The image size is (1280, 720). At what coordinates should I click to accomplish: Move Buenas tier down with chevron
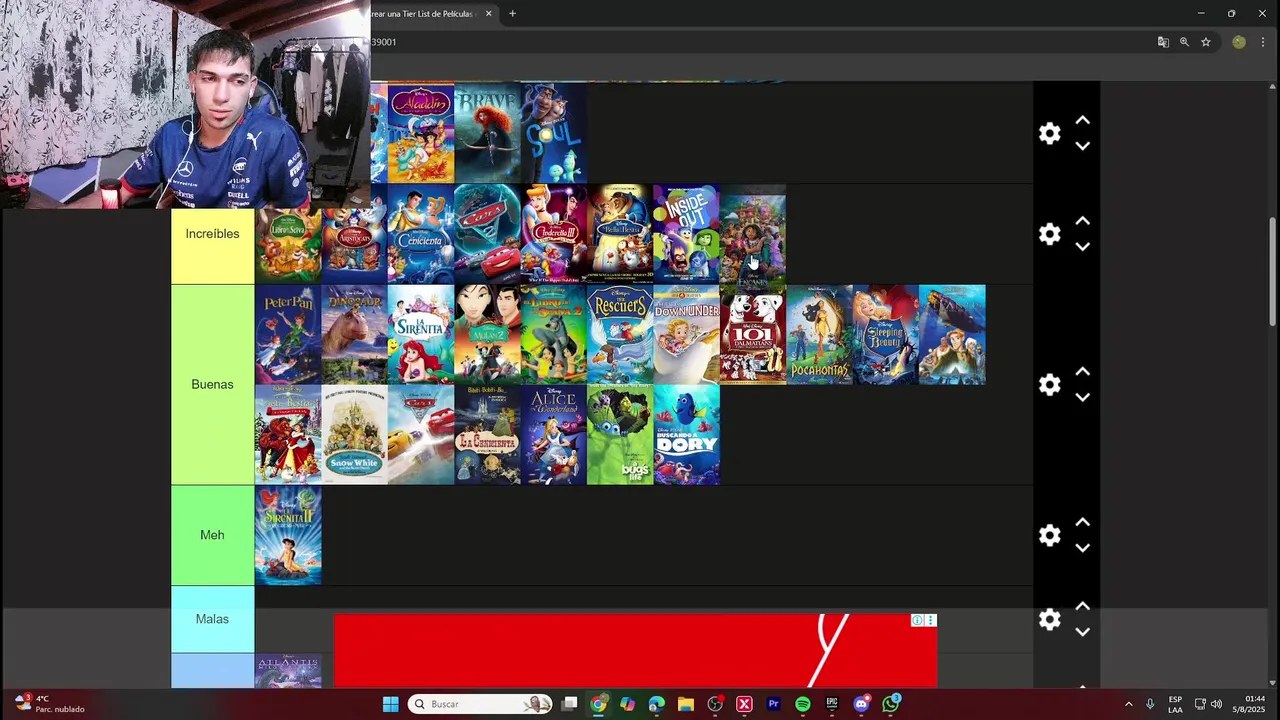pyautogui.click(x=1082, y=397)
